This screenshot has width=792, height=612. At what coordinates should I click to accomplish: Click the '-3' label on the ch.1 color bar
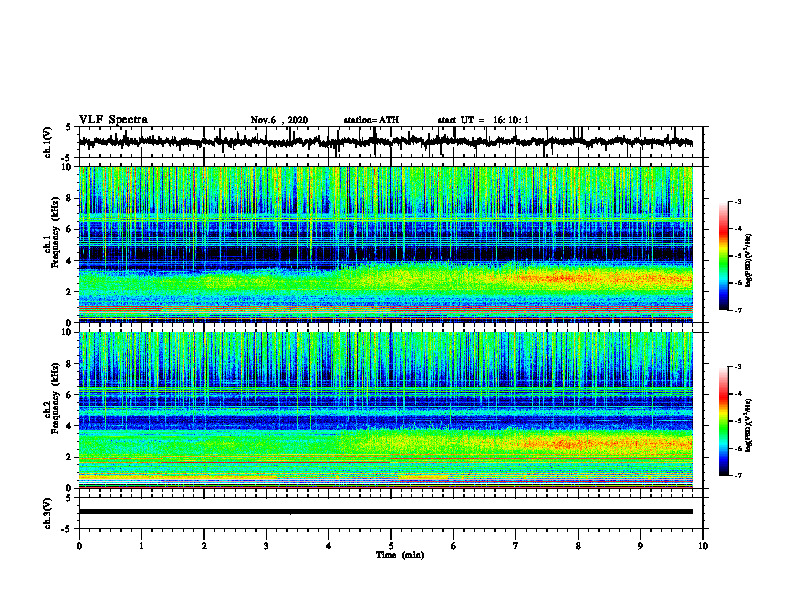point(738,201)
